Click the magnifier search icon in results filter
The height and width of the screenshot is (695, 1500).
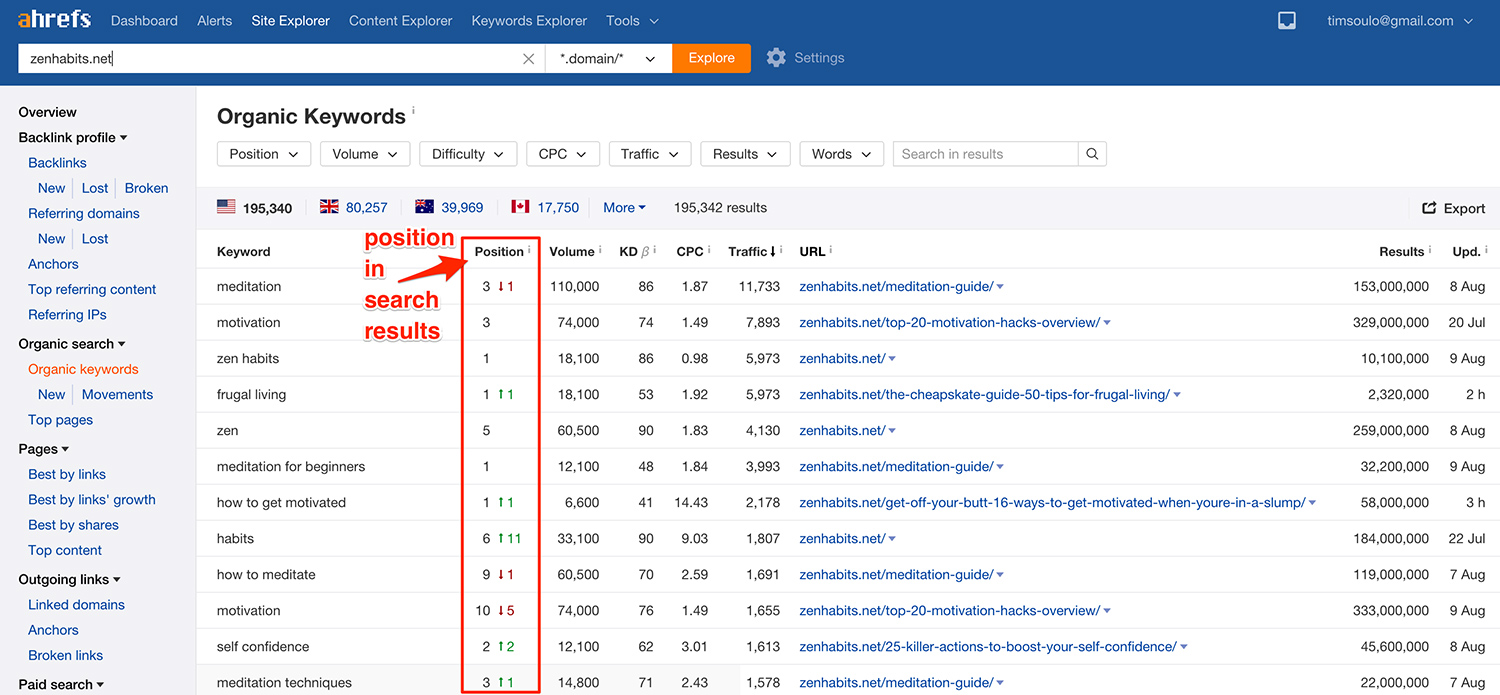(x=1092, y=154)
